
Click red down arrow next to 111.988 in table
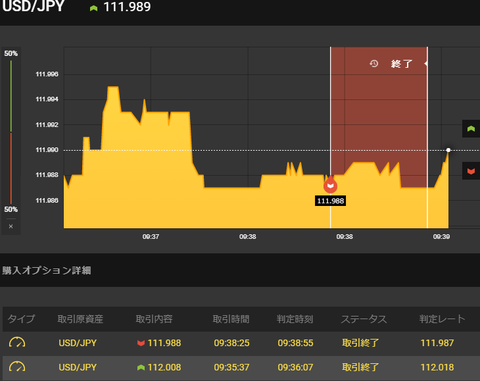tap(141, 343)
